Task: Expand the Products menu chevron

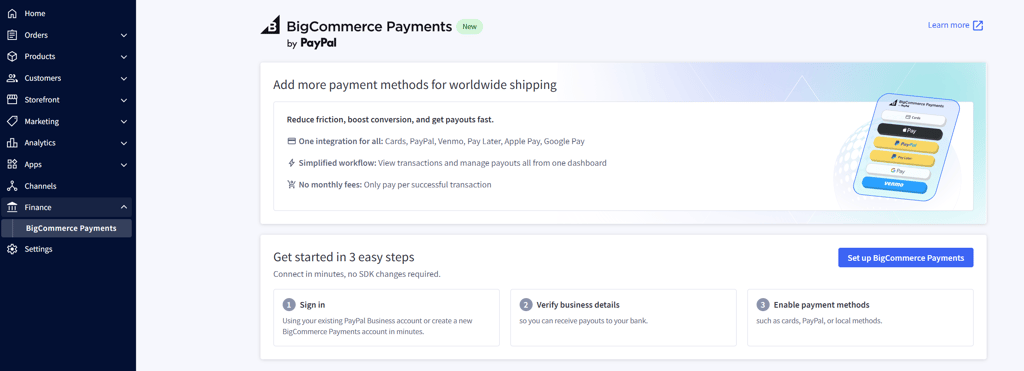Action: point(124,57)
